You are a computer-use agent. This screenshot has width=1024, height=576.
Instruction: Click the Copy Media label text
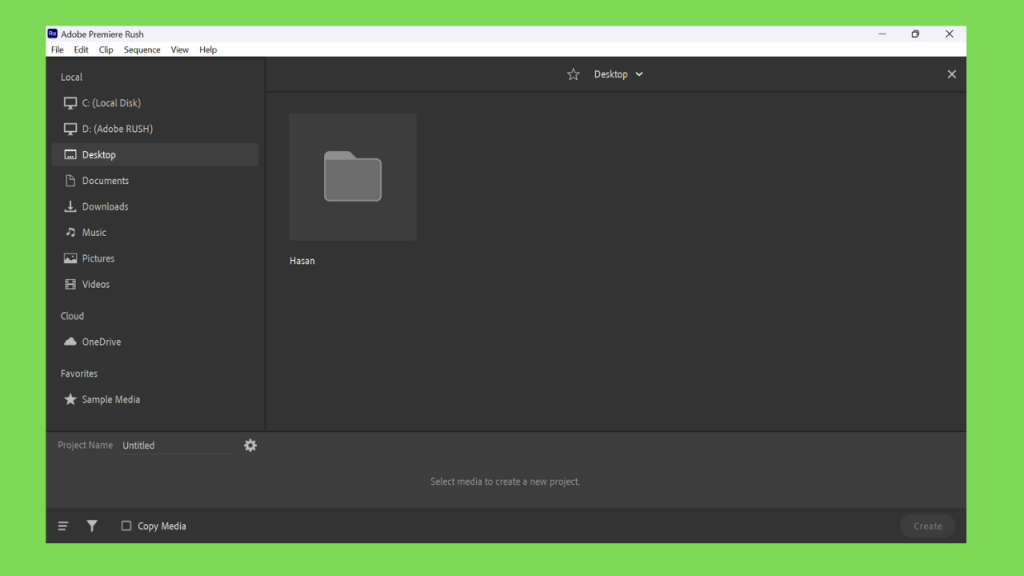tap(162, 526)
